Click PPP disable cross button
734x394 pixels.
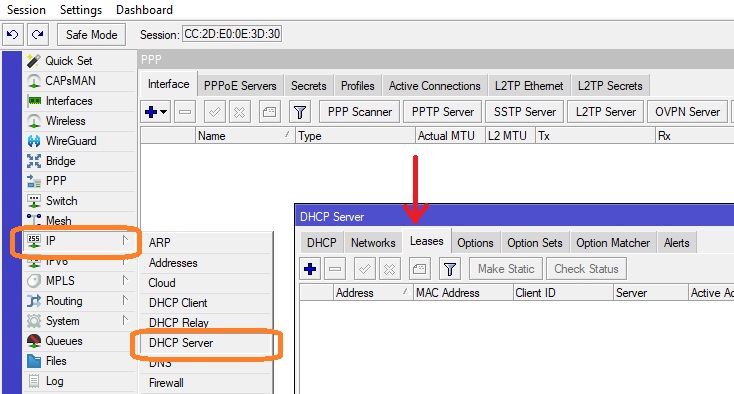pyautogui.click(x=239, y=112)
